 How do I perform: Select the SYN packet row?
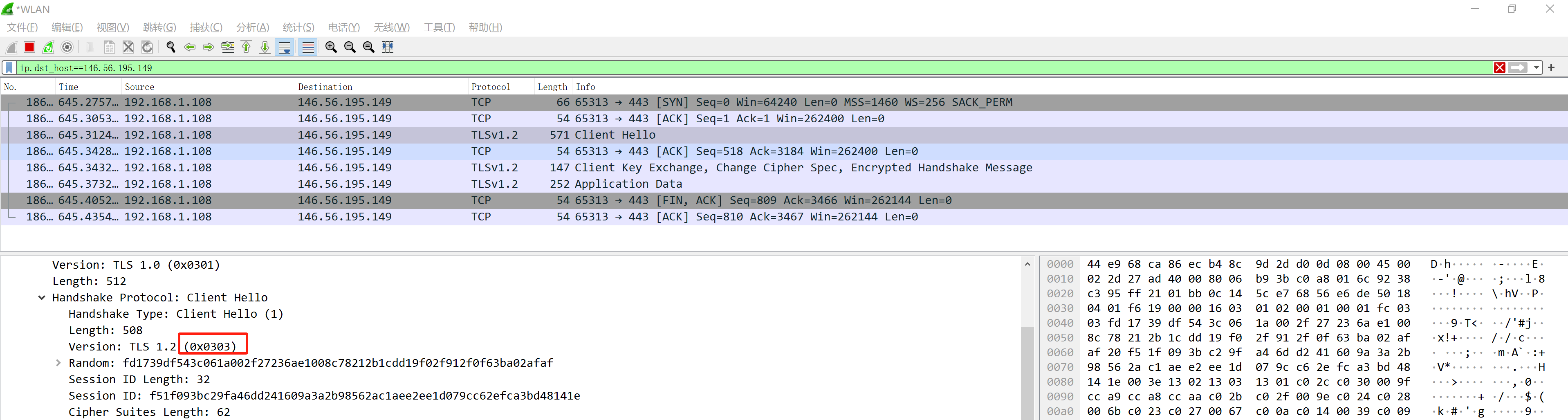(x=784, y=102)
